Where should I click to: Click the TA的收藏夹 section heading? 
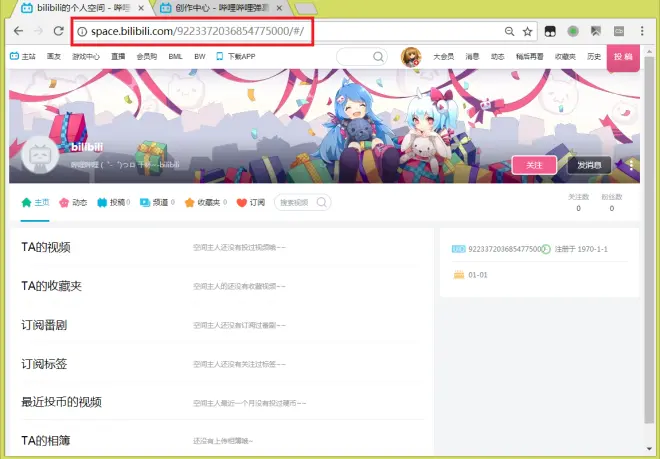tap(51, 286)
